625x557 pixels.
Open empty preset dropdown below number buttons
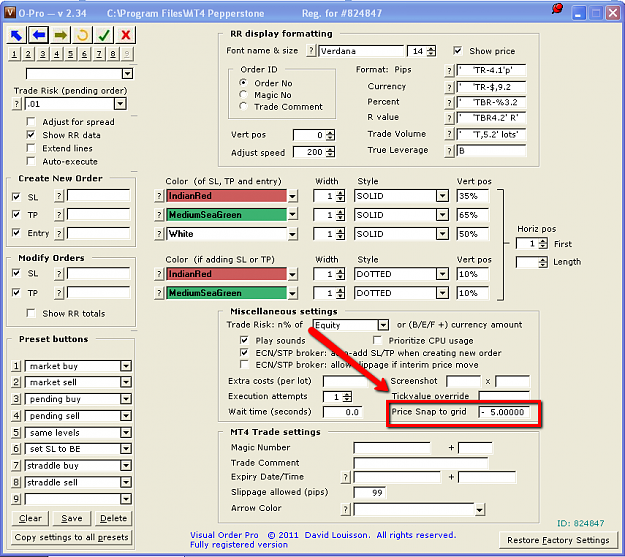128,74
